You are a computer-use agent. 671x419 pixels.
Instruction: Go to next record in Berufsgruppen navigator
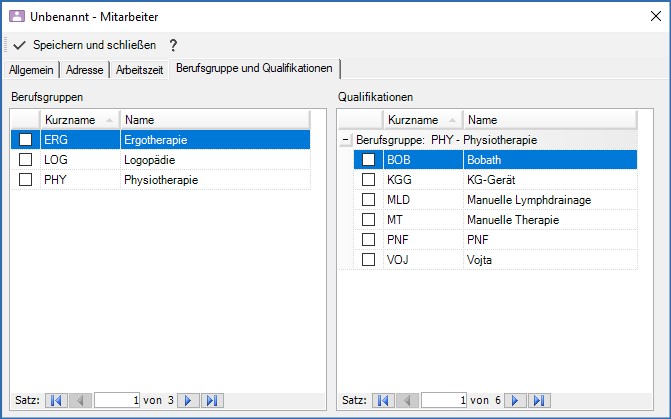[188, 401]
